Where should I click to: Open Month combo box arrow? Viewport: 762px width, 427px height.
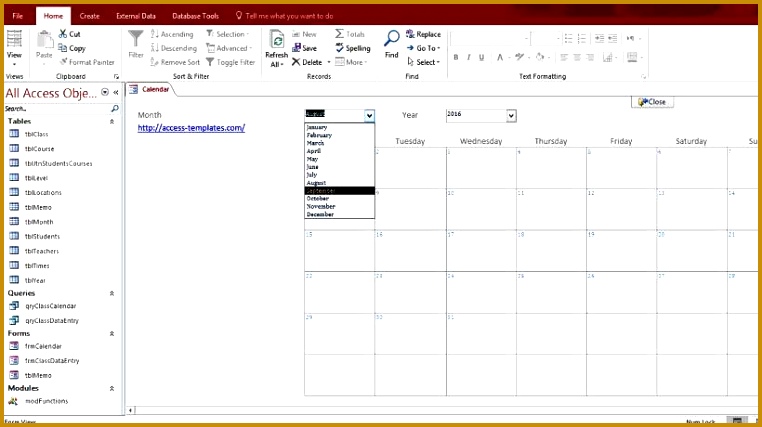point(369,116)
